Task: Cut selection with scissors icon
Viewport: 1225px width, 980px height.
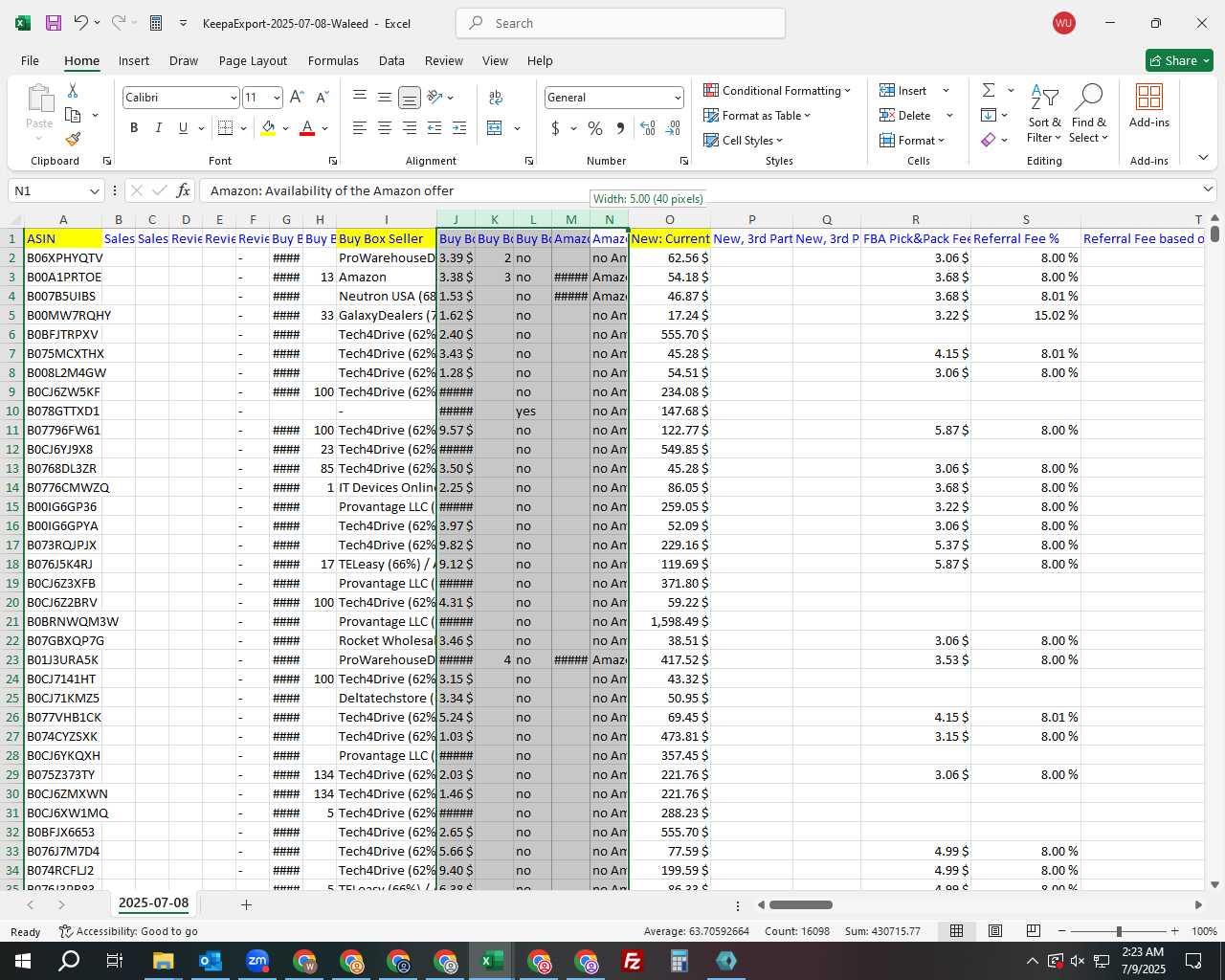Action: tap(73, 90)
